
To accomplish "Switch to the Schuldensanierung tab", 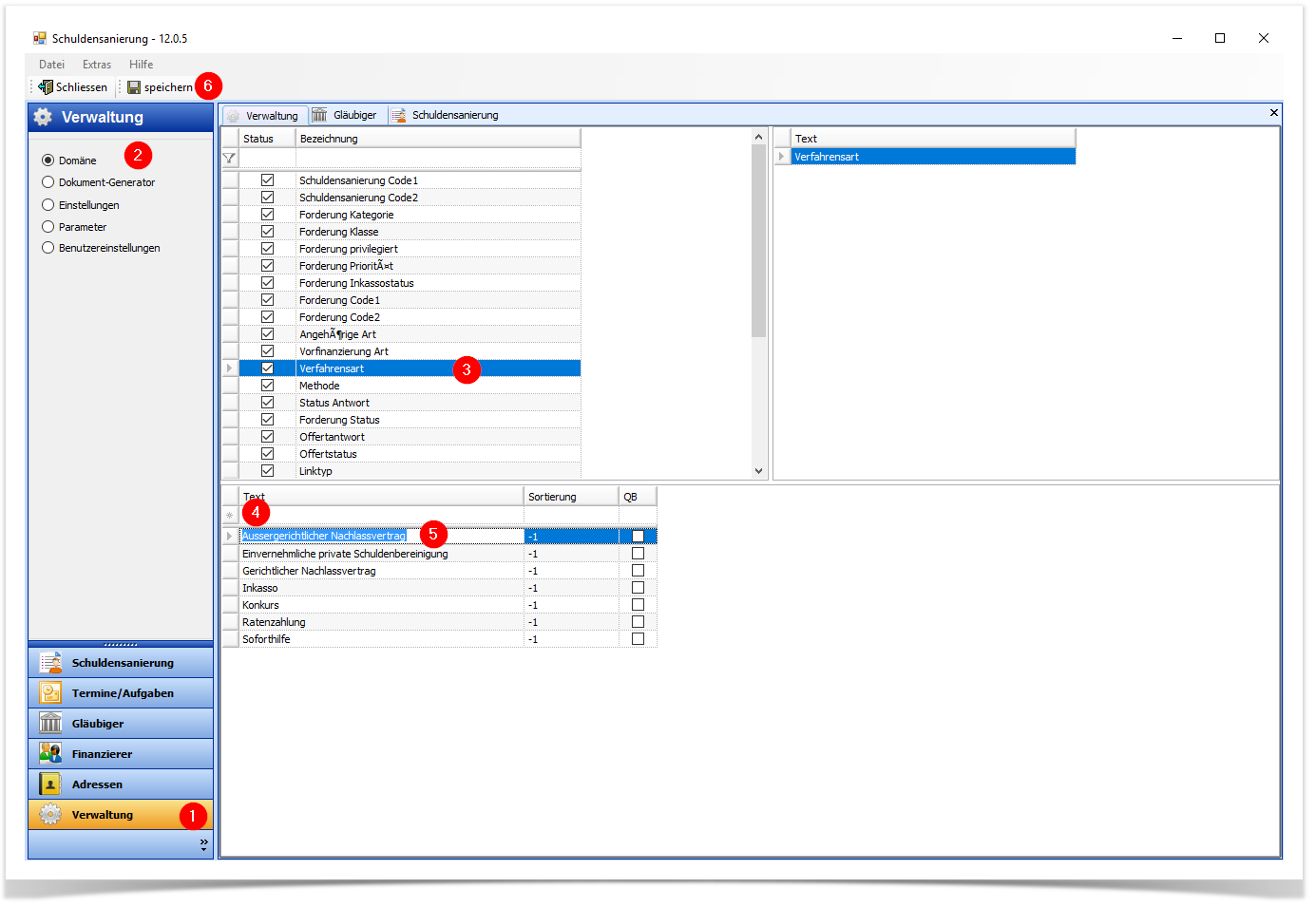I will [446, 115].
